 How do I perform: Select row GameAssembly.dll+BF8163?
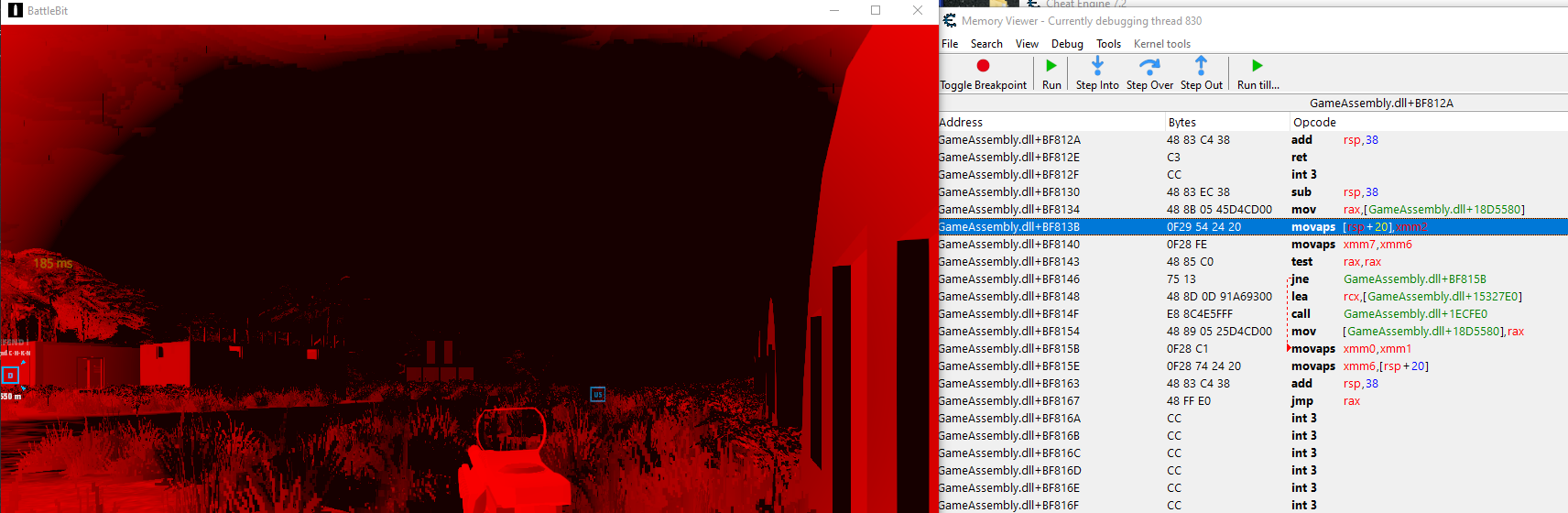click(x=1253, y=384)
